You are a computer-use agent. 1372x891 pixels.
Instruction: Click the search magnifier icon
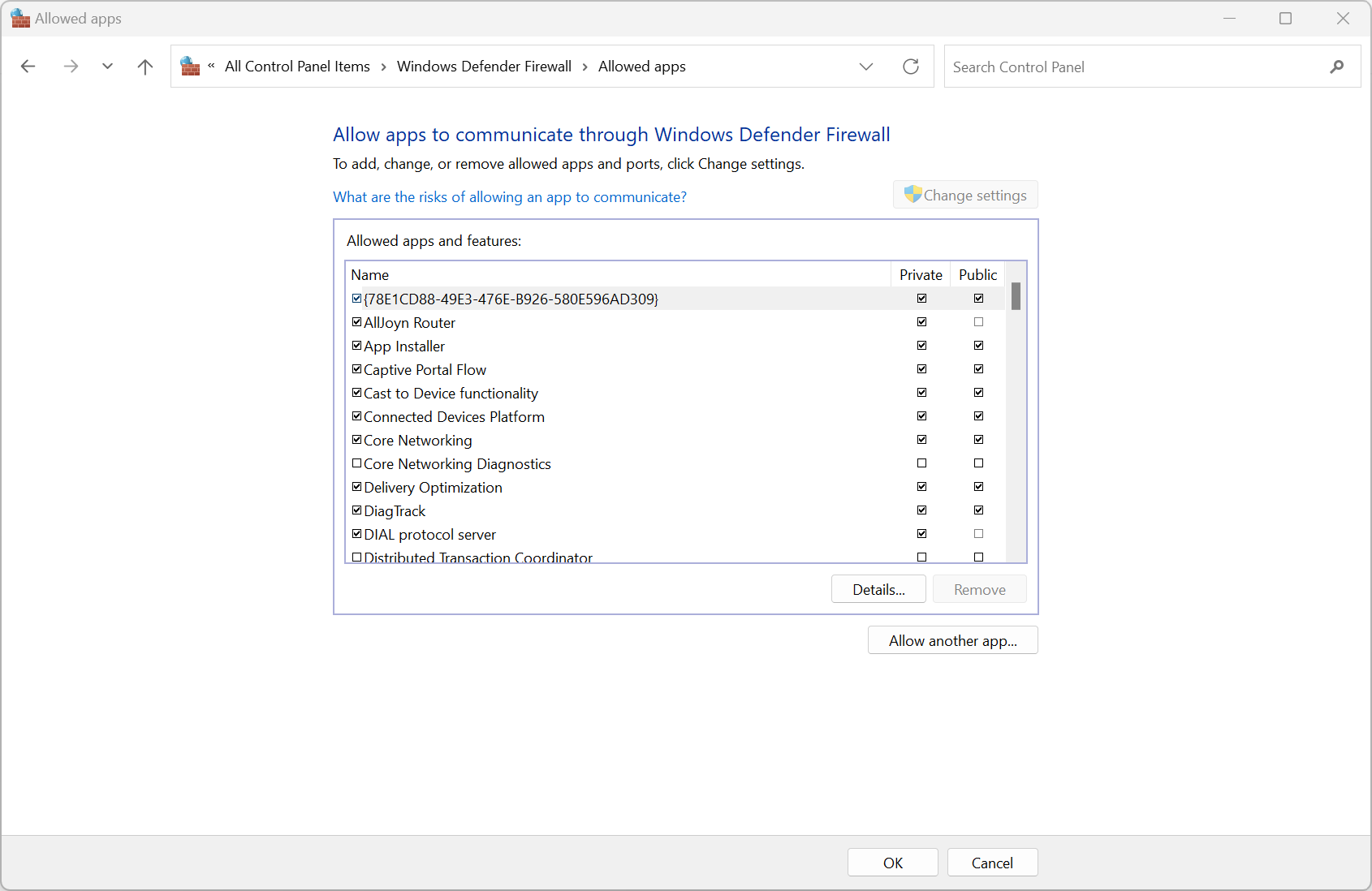pyautogui.click(x=1337, y=67)
